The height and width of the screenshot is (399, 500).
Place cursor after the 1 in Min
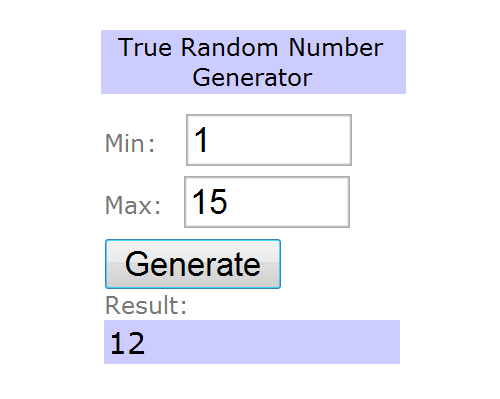pos(210,140)
